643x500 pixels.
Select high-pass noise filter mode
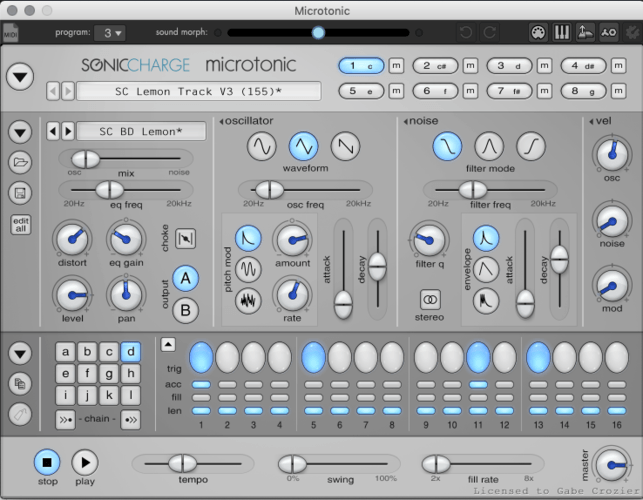(x=531, y=146)
